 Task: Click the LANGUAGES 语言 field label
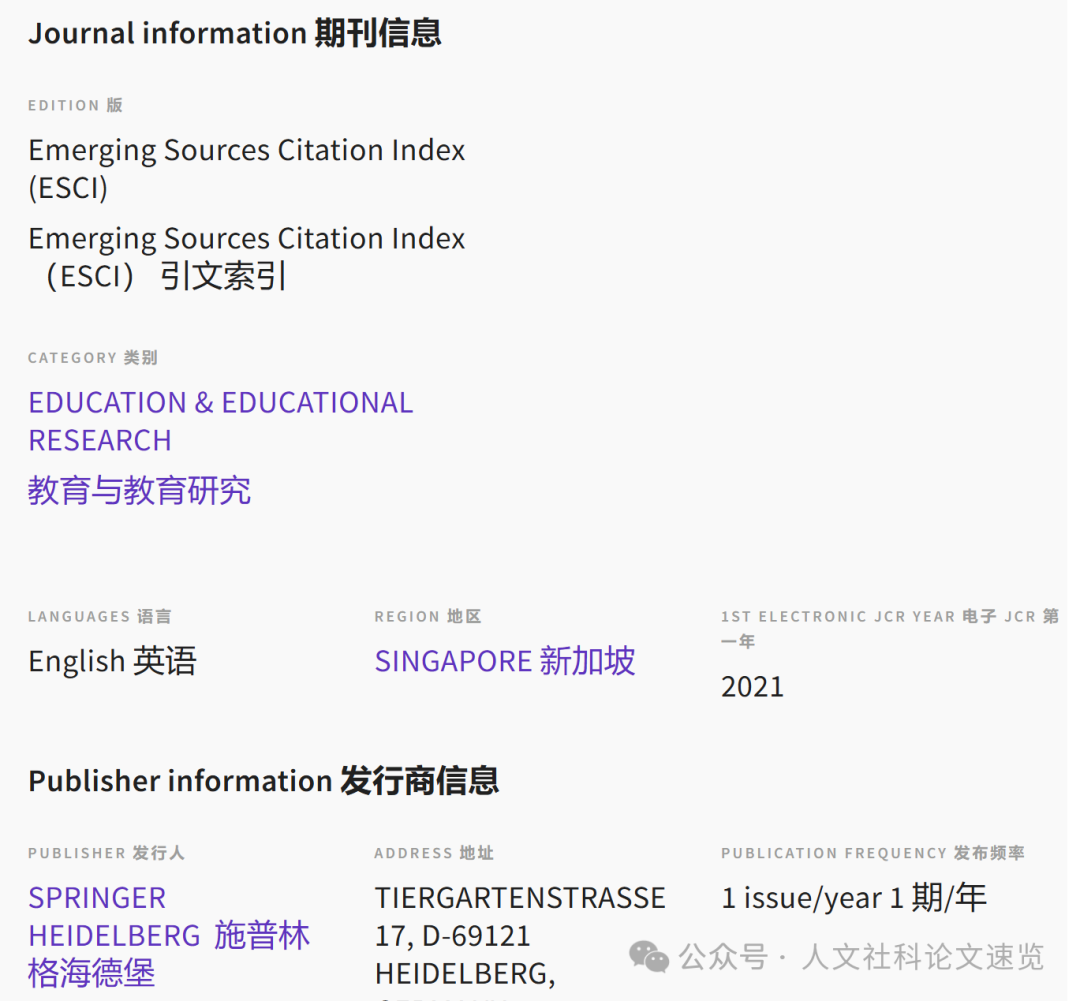pyautogui.click(x=100, y=616)
